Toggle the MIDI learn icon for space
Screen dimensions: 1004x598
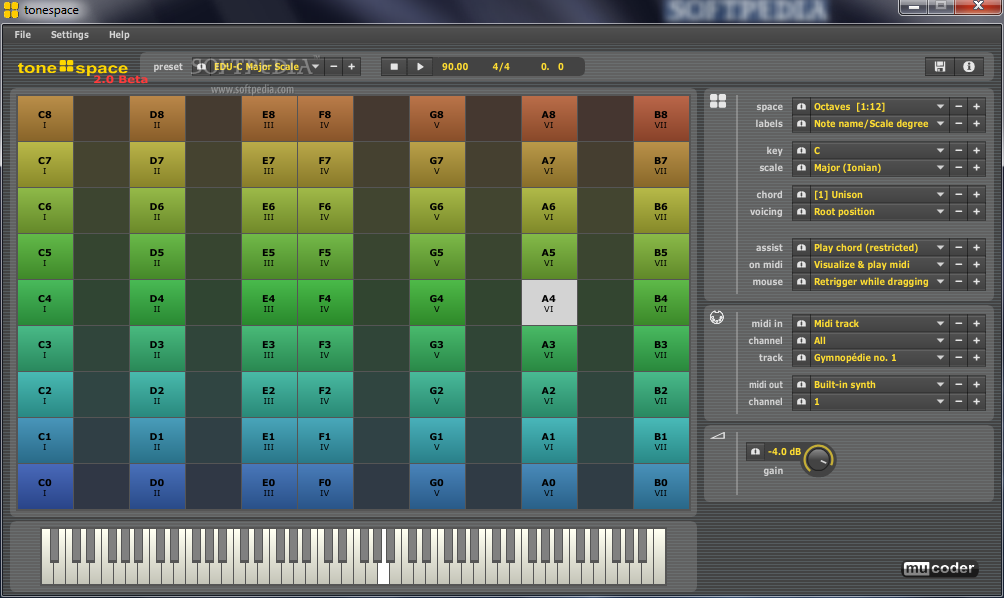[801, 107]
